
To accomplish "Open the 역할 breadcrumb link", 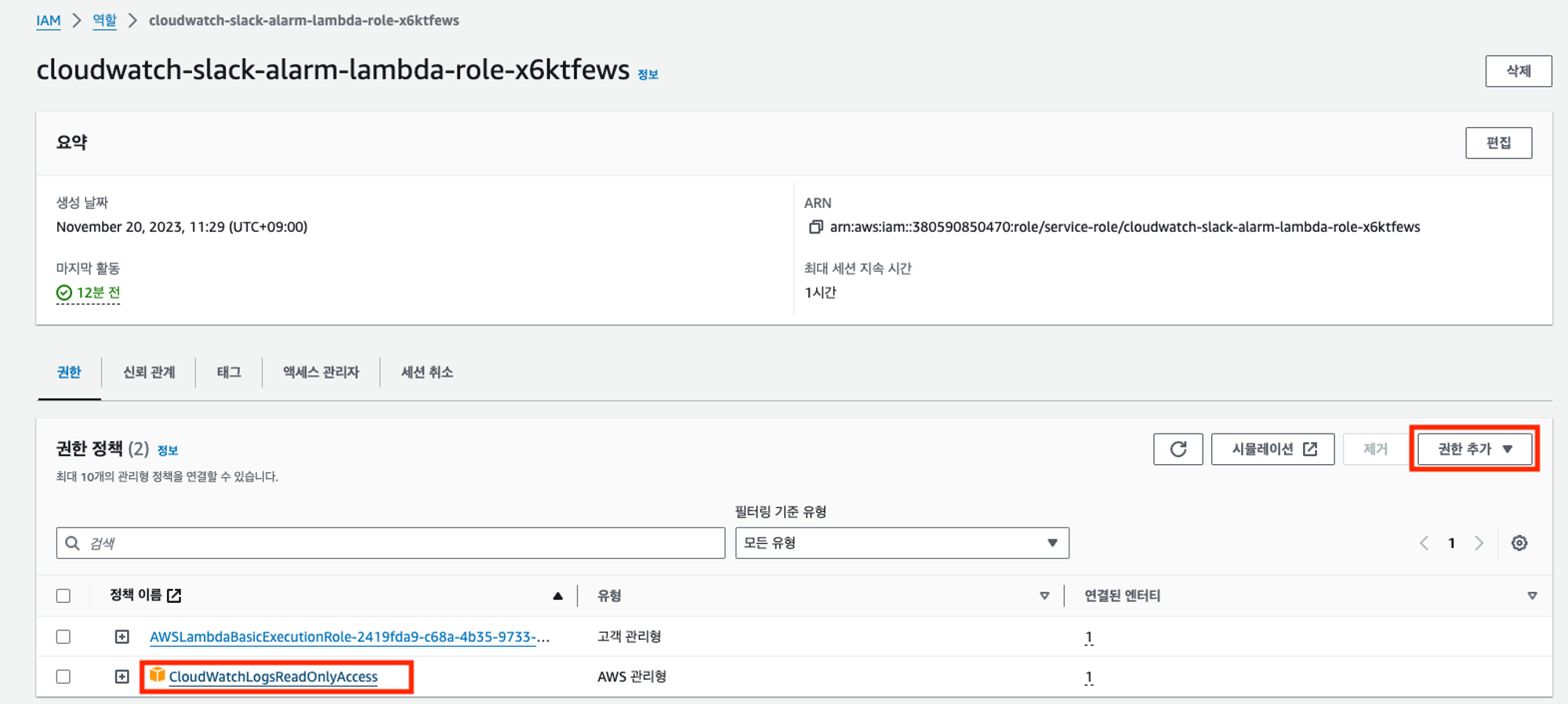I will pyautogui.click(x=104, y=21).
